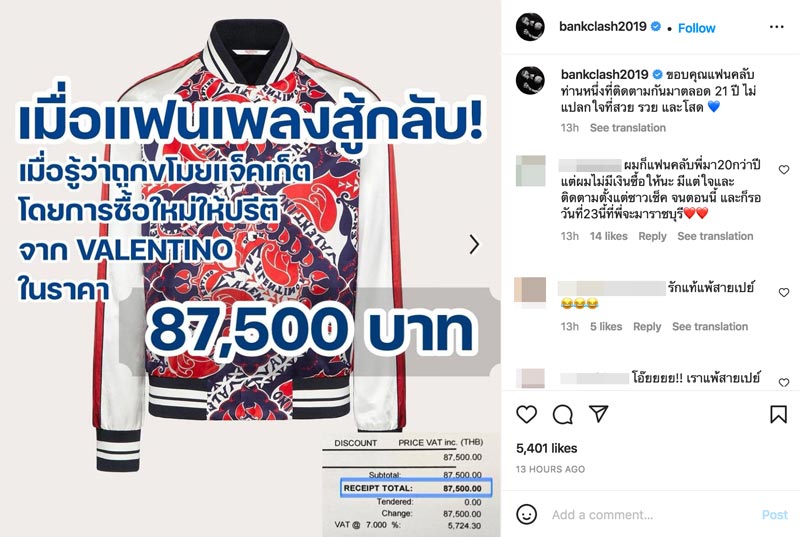Like the comment about following 20 years
800x537 pixels.
pos(784,169)
